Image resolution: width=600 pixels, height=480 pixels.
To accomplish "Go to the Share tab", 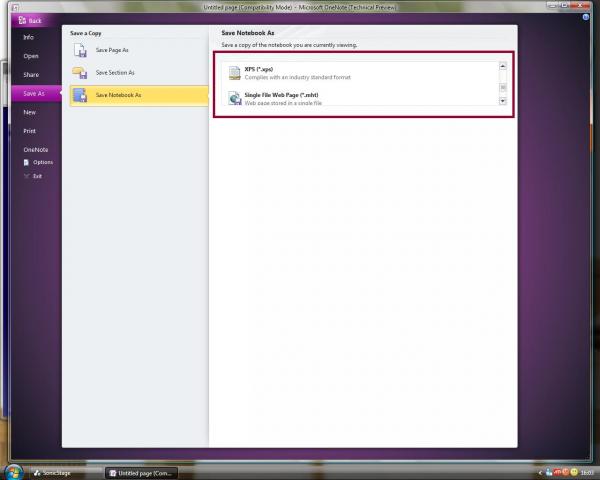I will point(31,75).
